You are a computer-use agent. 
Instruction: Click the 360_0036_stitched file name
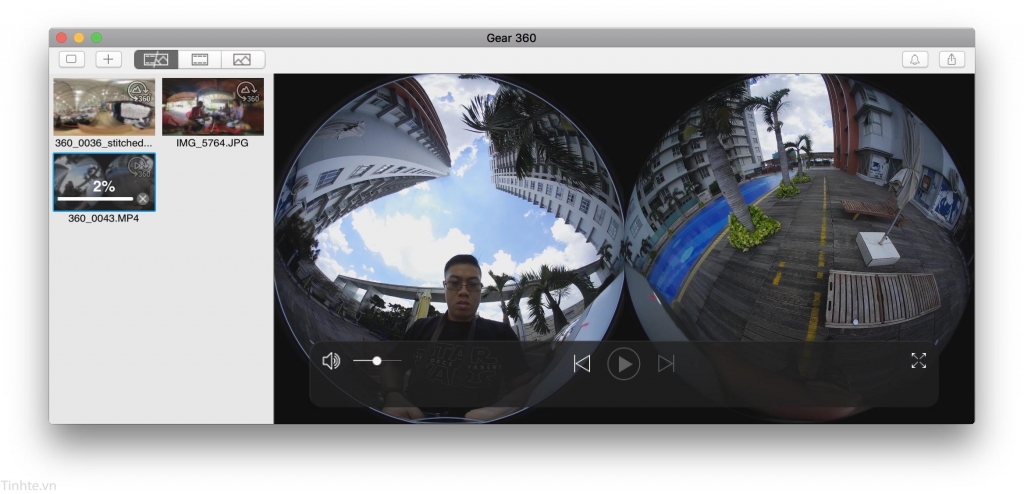coord(104,142)
